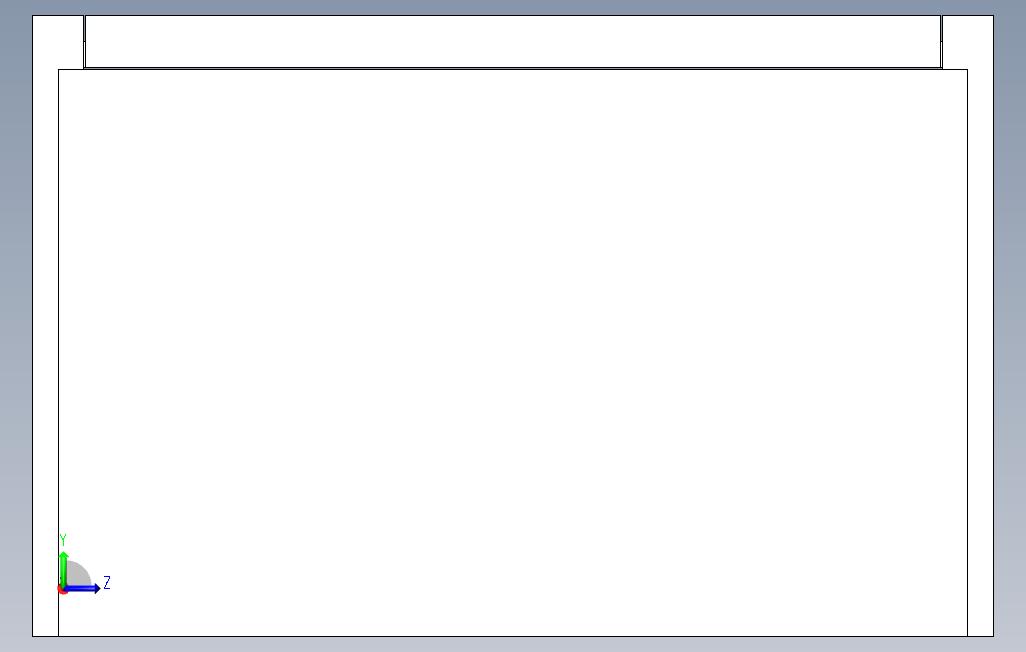Viewport: 1026px width, 652px height.
Task: Click the small notch on top-right seam
Action: [942, 41]
